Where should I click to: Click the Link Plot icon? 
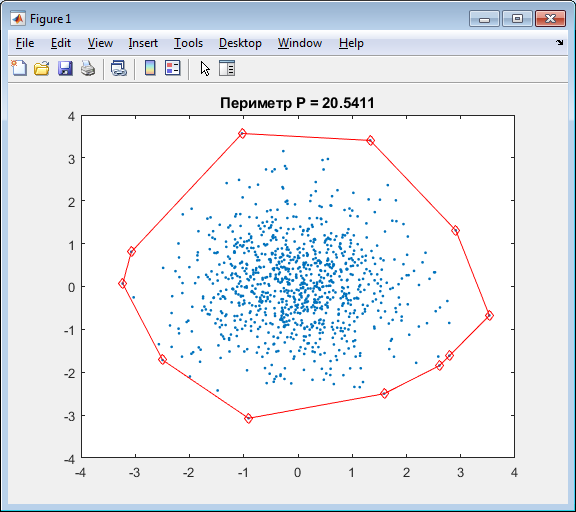click(119, 68)
